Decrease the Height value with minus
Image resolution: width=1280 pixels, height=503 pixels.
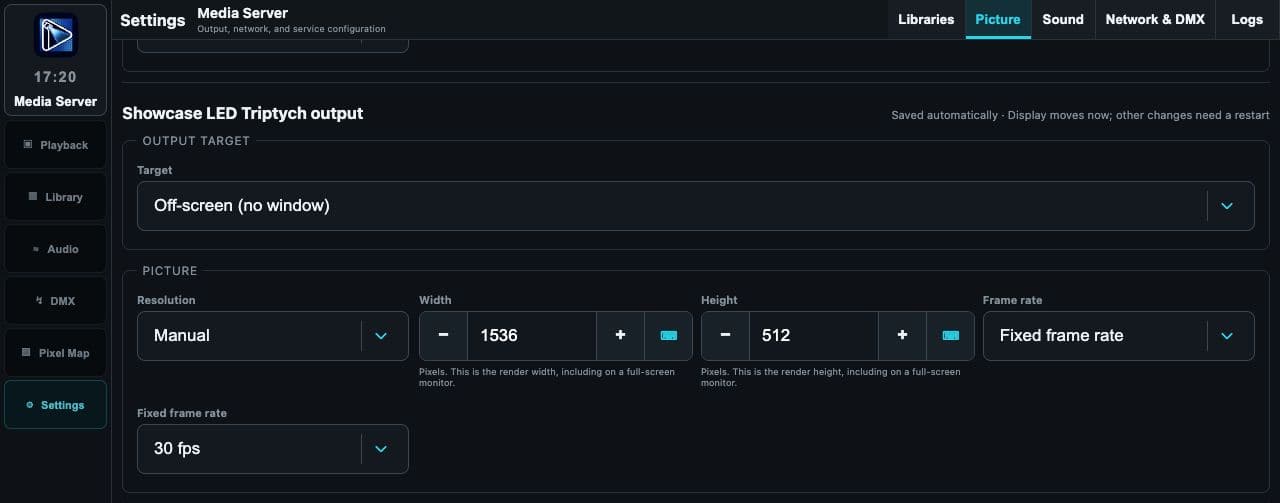coord(725,336)
